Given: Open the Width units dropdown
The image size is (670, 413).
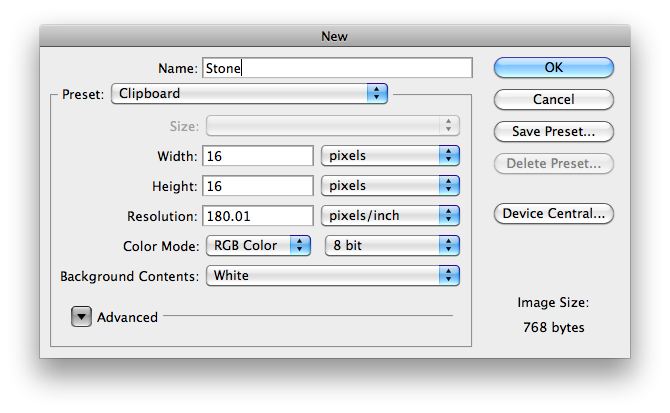Looking at the screenshot, I should click(x=389, y=156).
